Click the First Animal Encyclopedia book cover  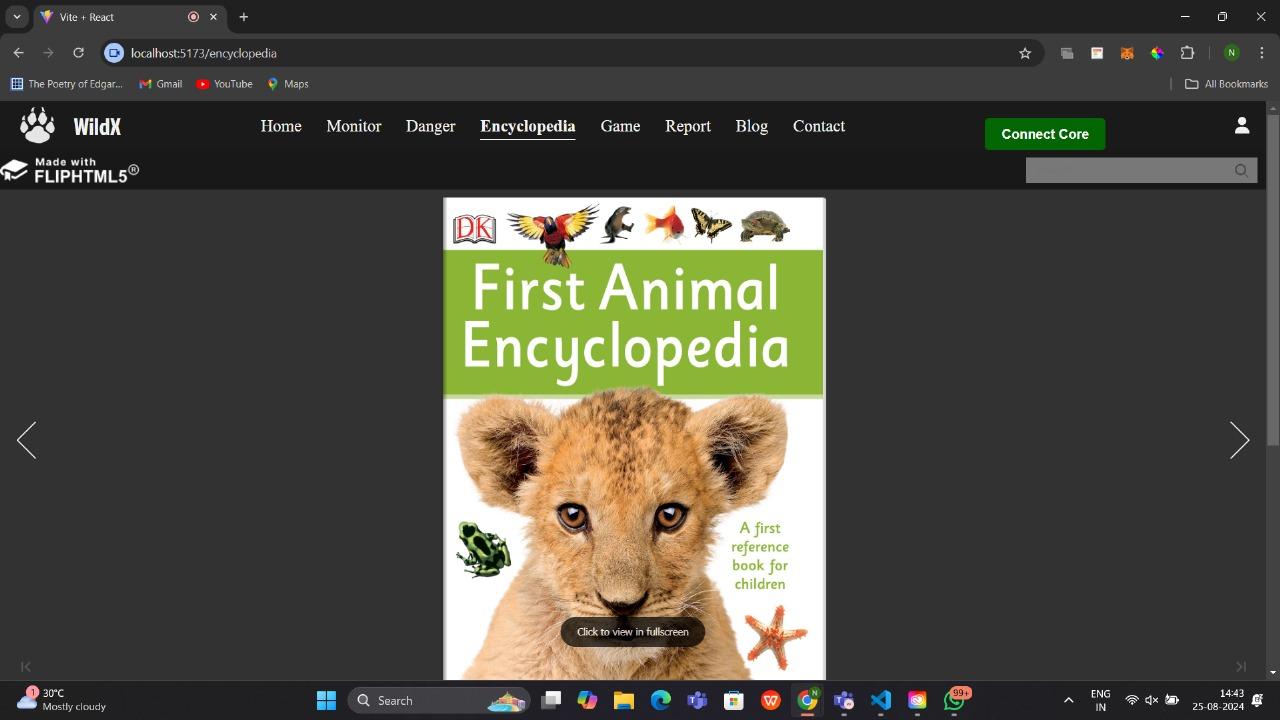coord(634,438)
